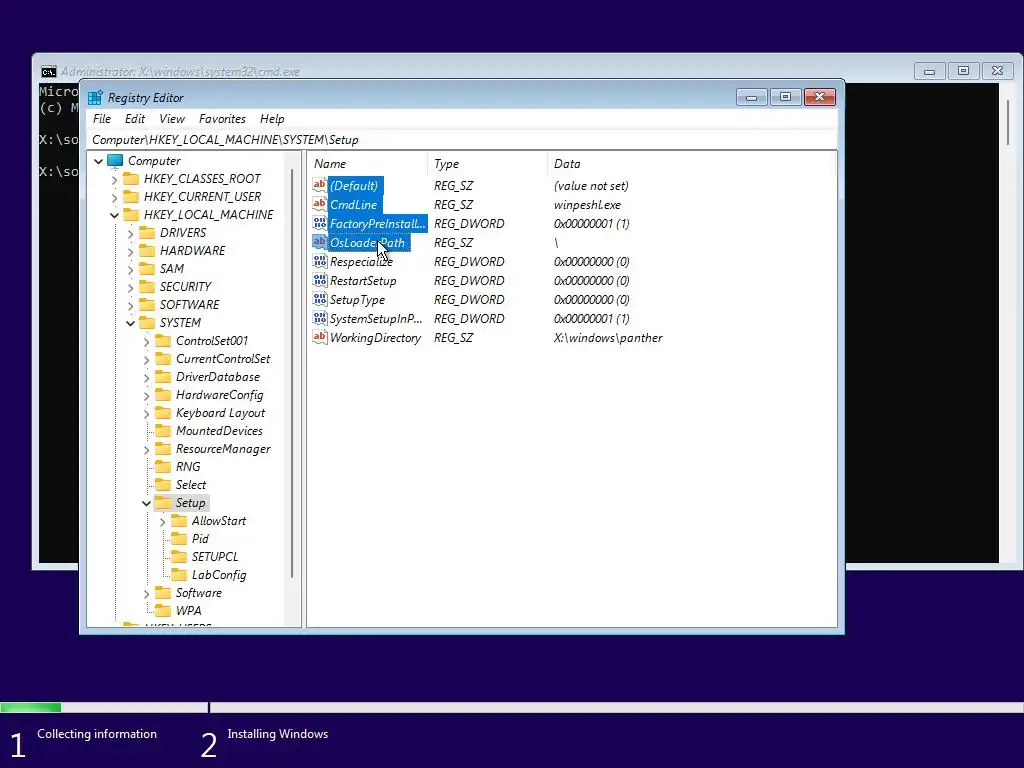Collapse the Computer root node
This screenshot has height=768, width=1024.
(x=99, y=161)
